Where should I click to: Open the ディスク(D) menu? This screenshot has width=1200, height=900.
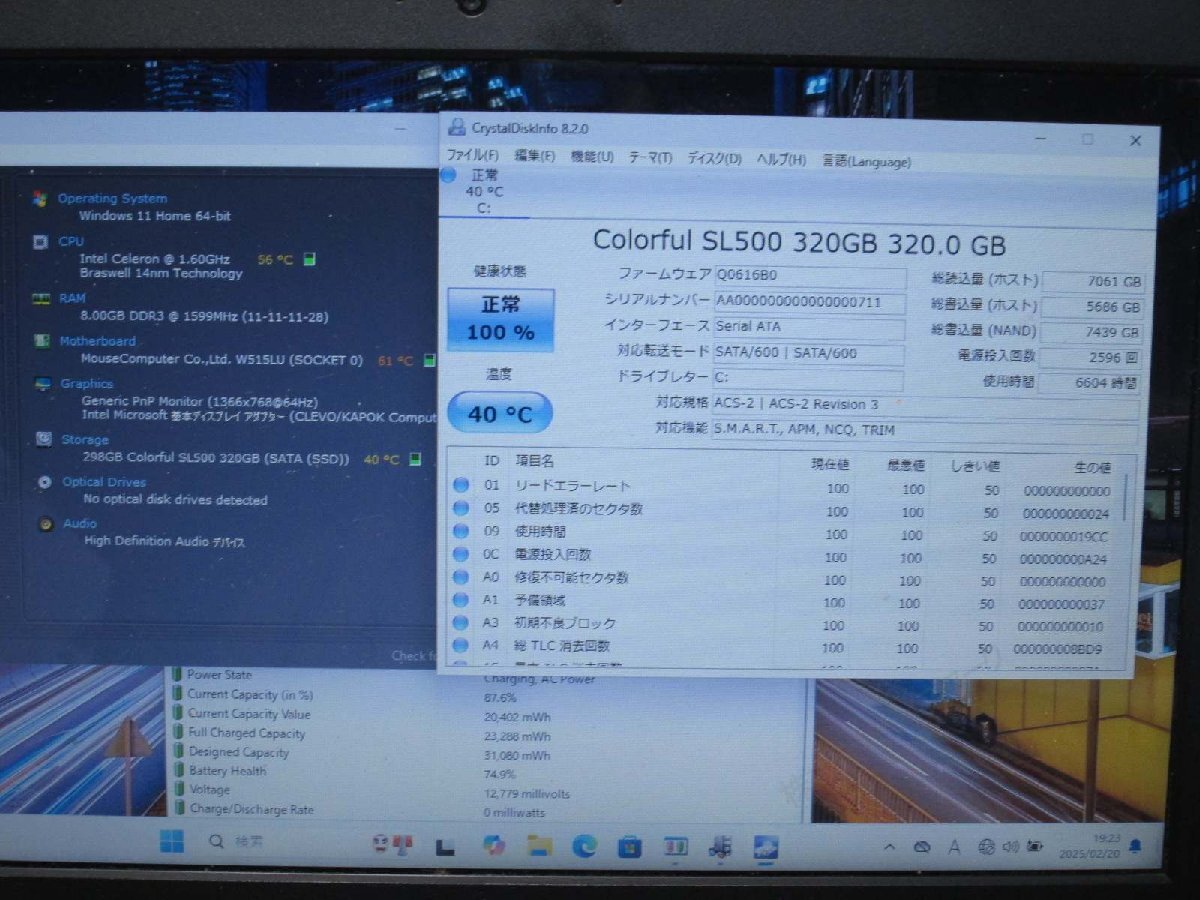(x=714, y=159)
